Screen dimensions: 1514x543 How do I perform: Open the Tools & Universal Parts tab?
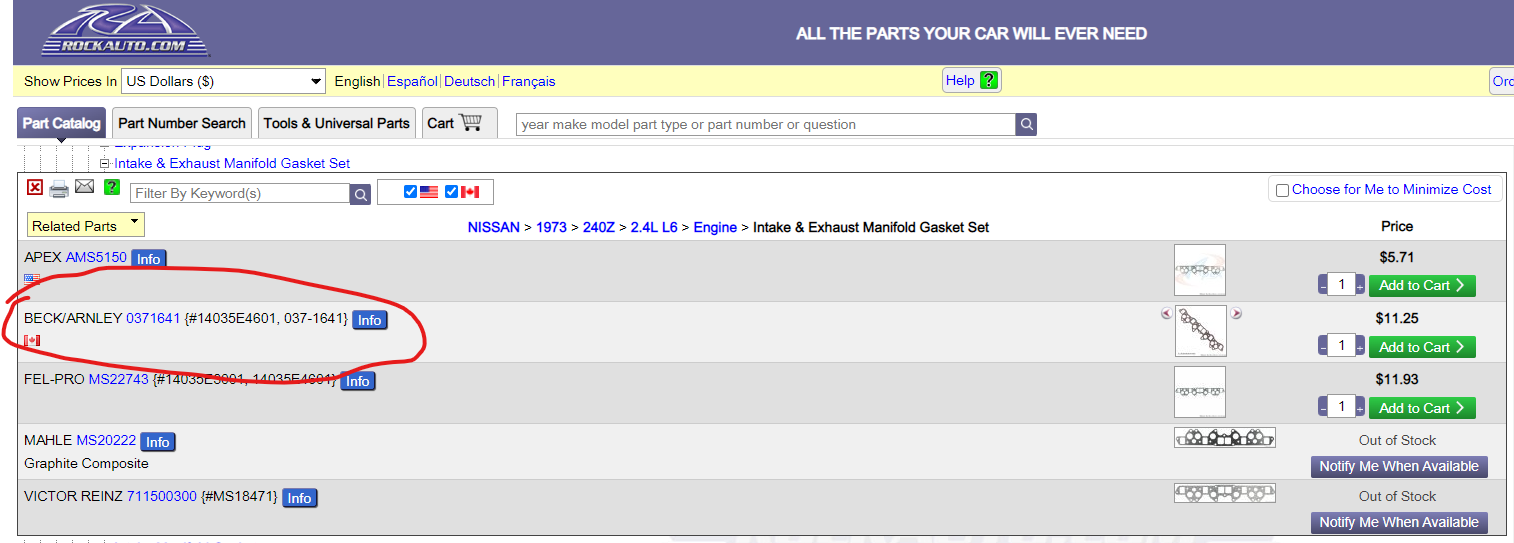coord(337,123)
